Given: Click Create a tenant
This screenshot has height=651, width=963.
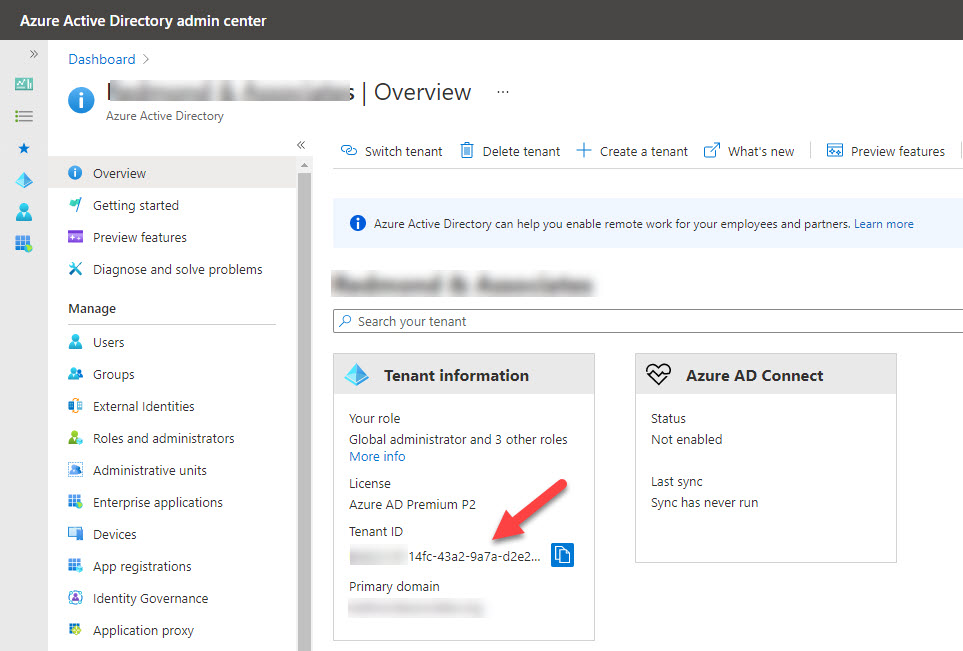Looking at the screenshot, I should (632, 151).
